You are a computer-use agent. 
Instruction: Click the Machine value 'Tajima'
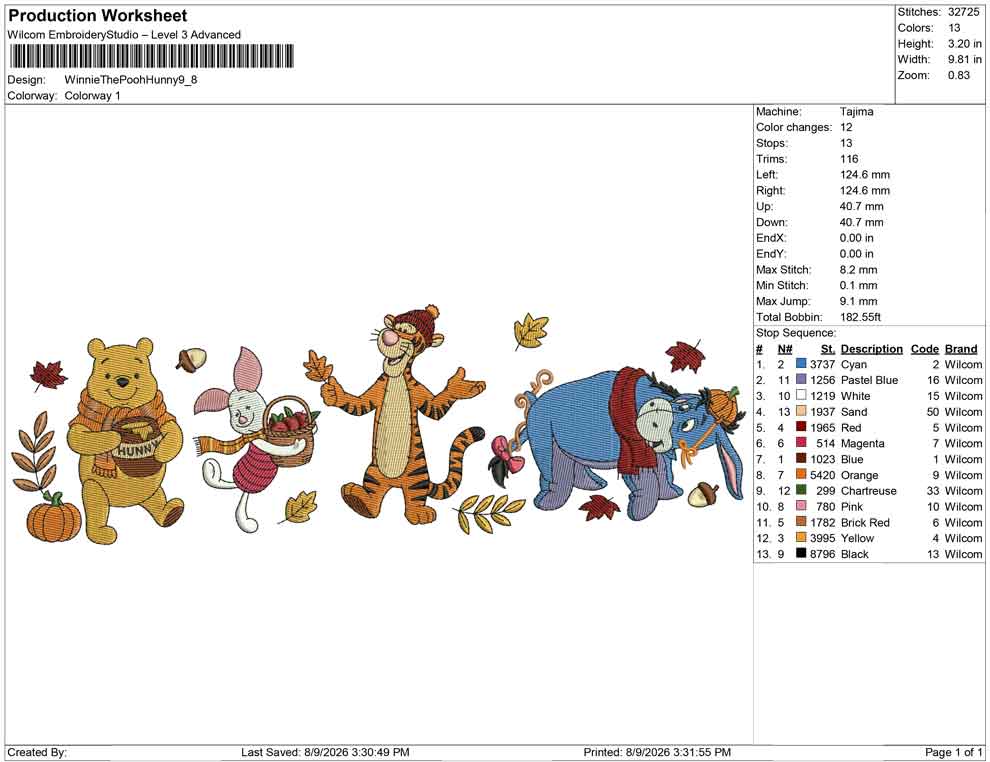click(857, 111)
